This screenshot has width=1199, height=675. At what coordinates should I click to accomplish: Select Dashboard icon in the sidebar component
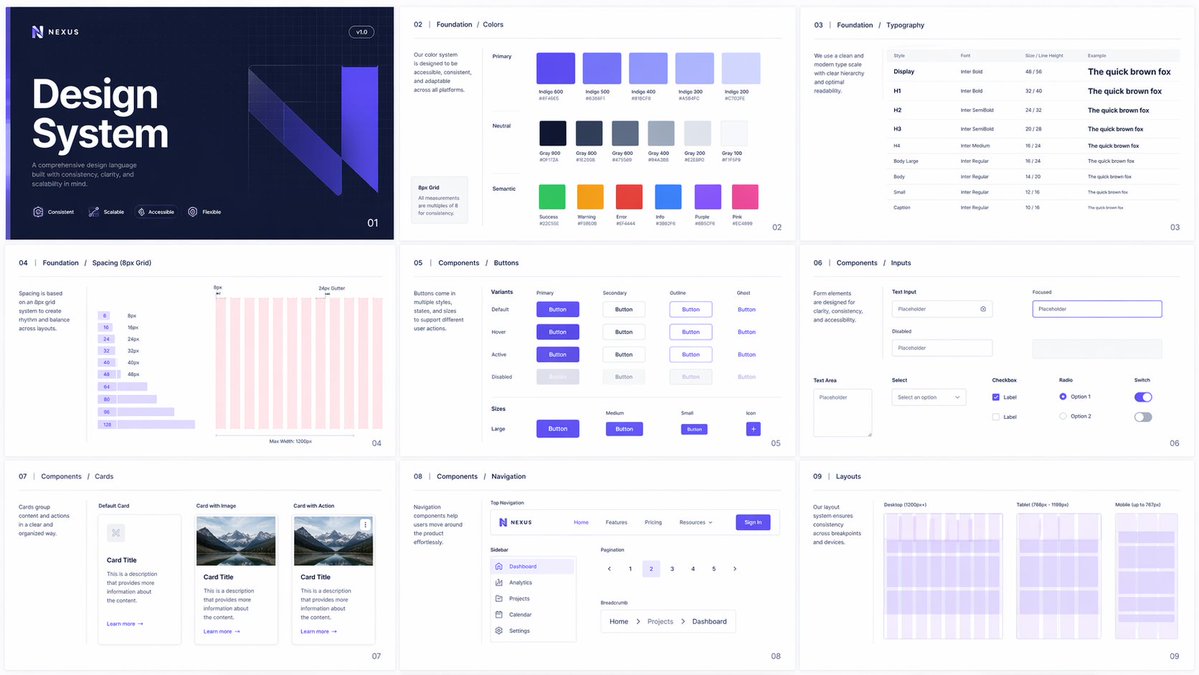point(498,566)
